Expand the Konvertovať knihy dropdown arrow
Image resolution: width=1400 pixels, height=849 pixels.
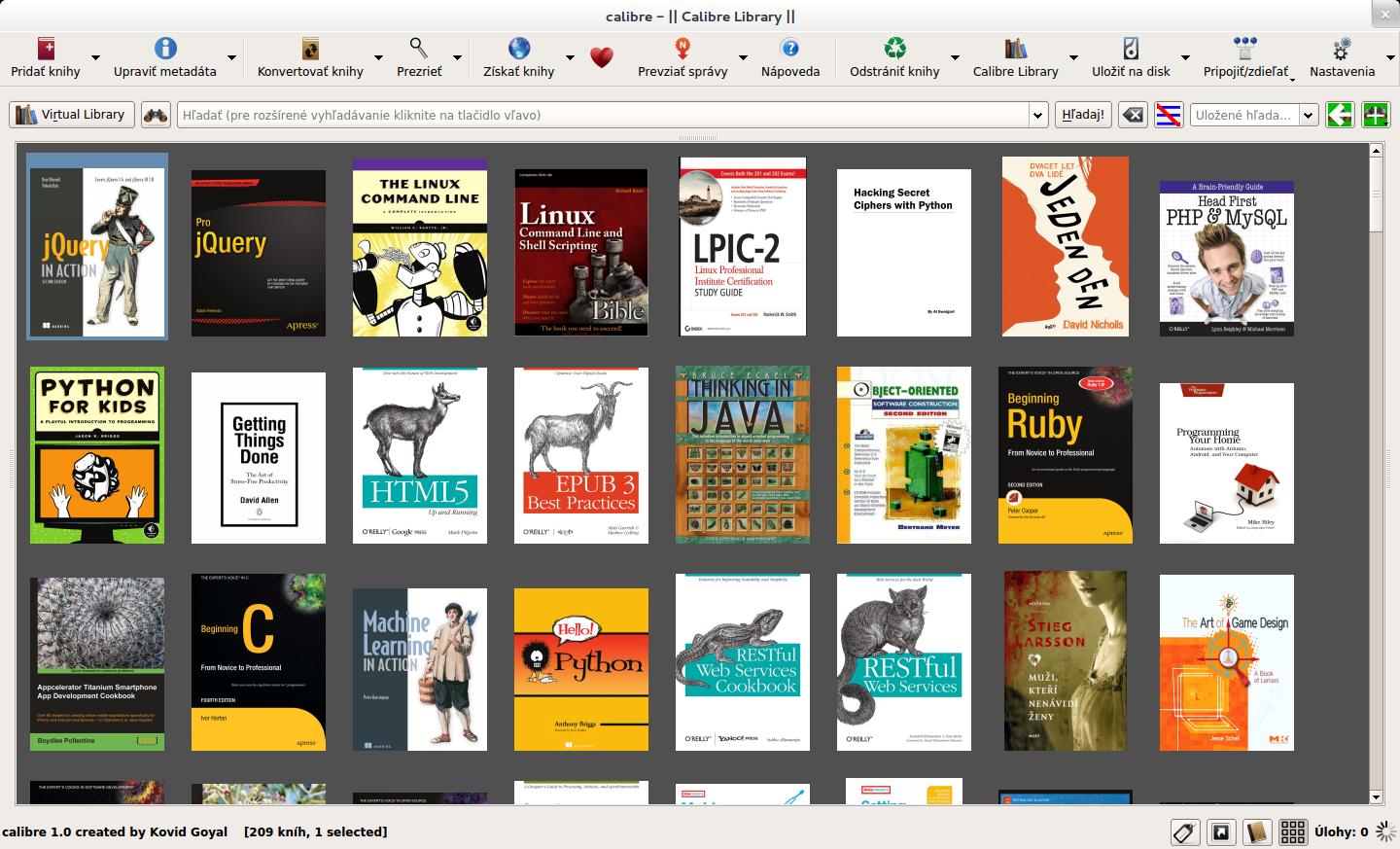pos(378,58)
